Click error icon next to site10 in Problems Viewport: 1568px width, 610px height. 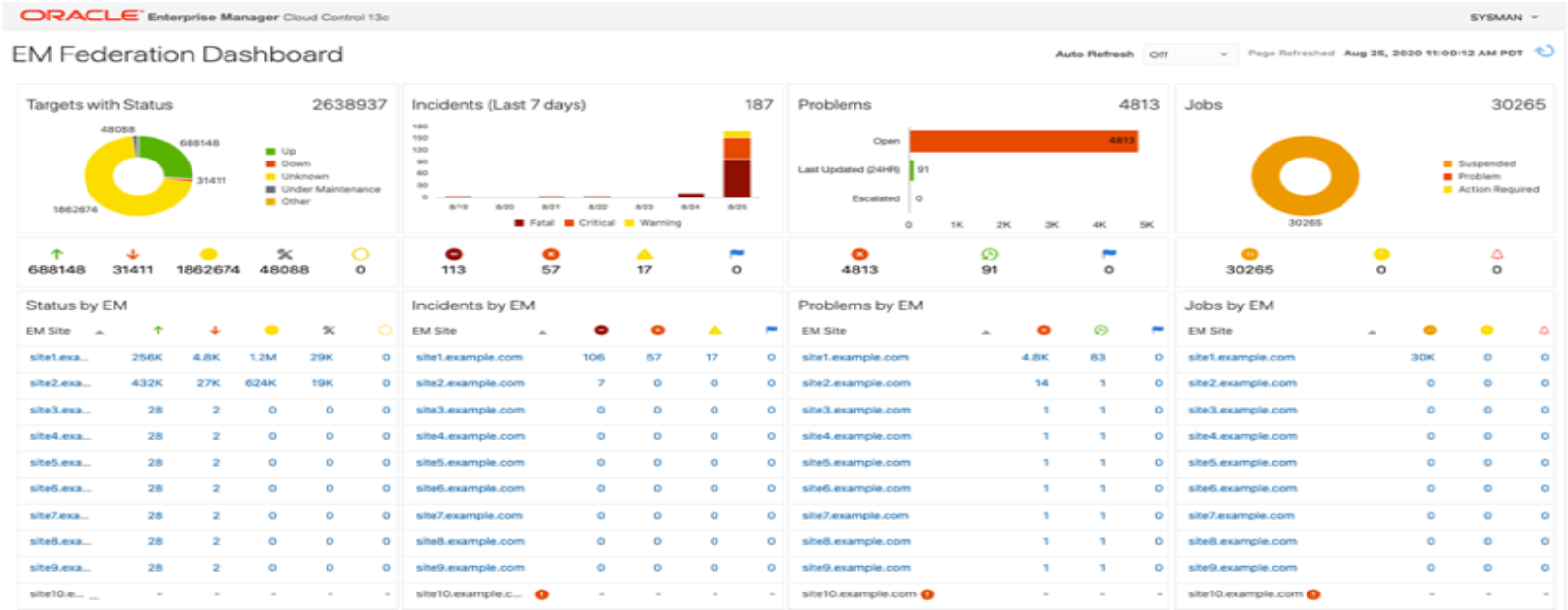[927, 594]
